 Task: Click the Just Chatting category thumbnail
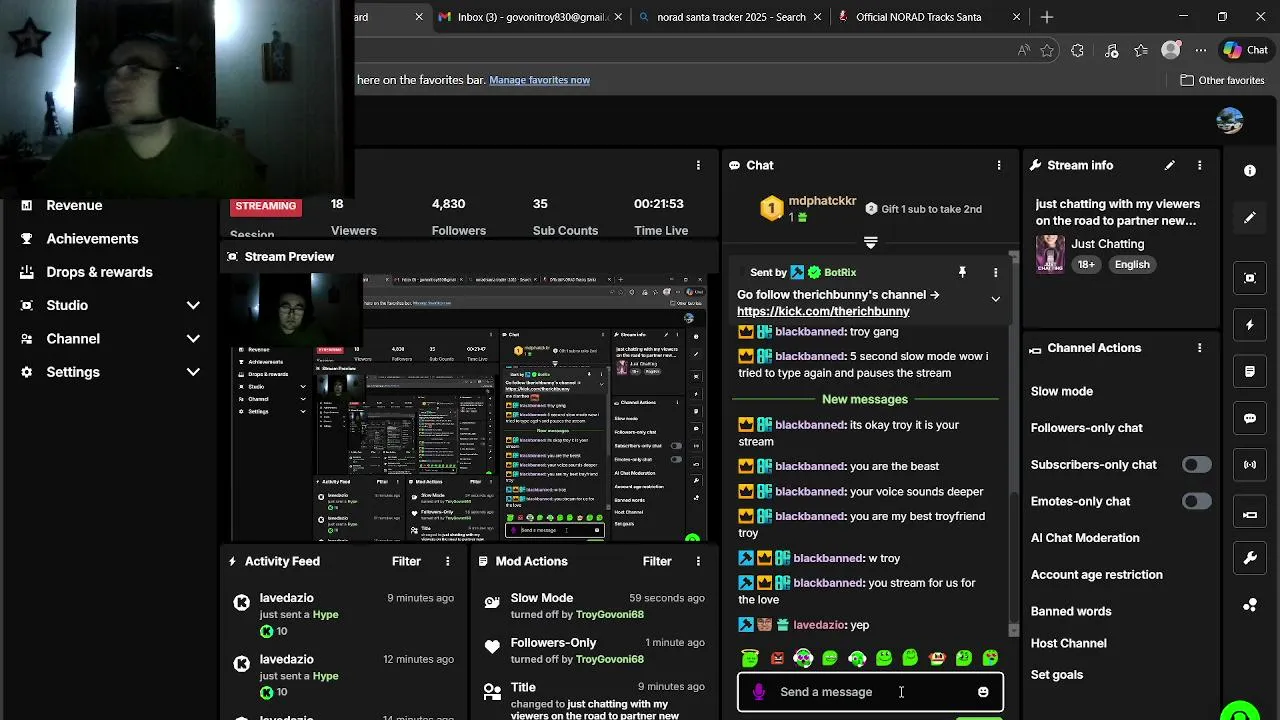tap(1050, 254)
